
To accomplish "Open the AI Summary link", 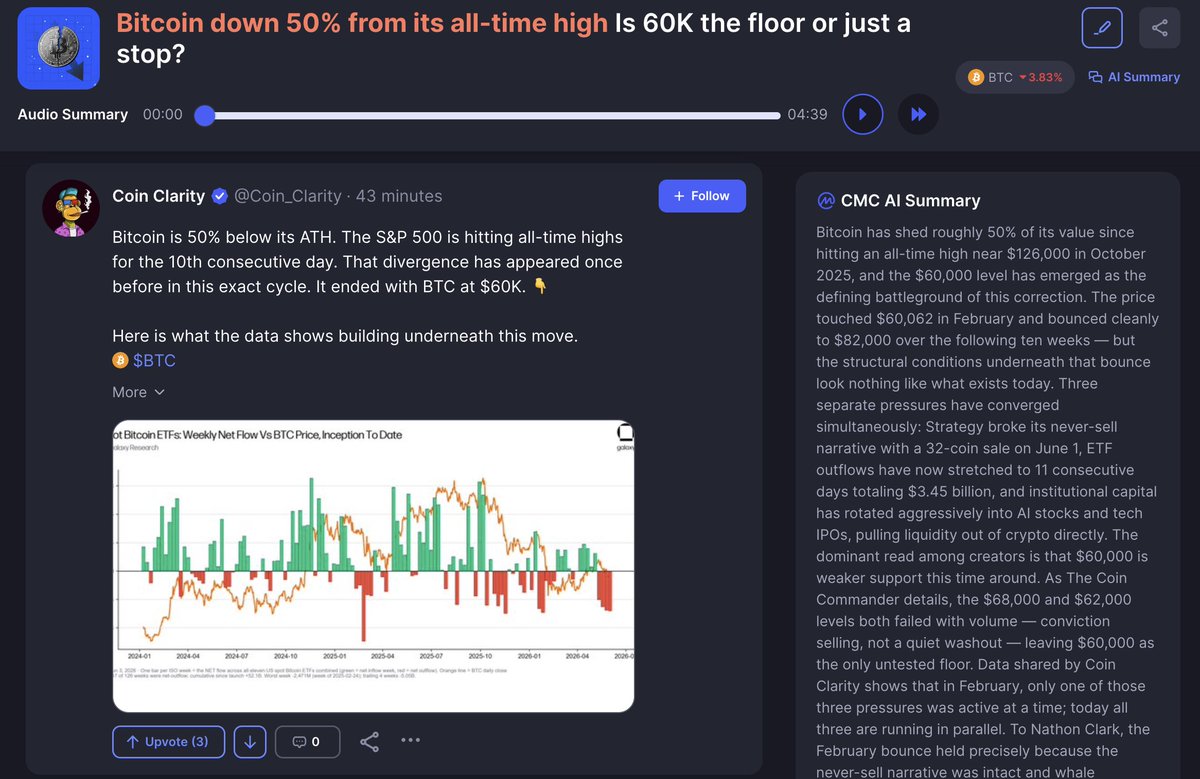I will [x=1134, y=77].
